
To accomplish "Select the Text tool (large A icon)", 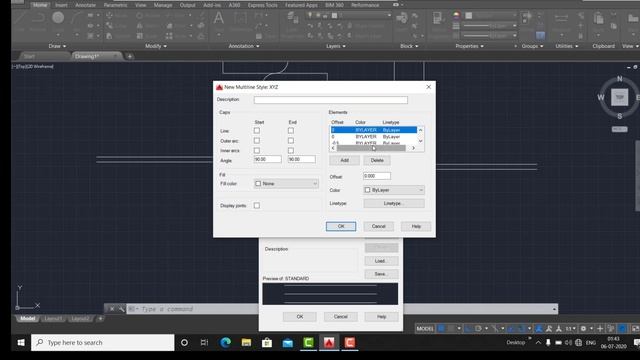I will tap(219, 18).
